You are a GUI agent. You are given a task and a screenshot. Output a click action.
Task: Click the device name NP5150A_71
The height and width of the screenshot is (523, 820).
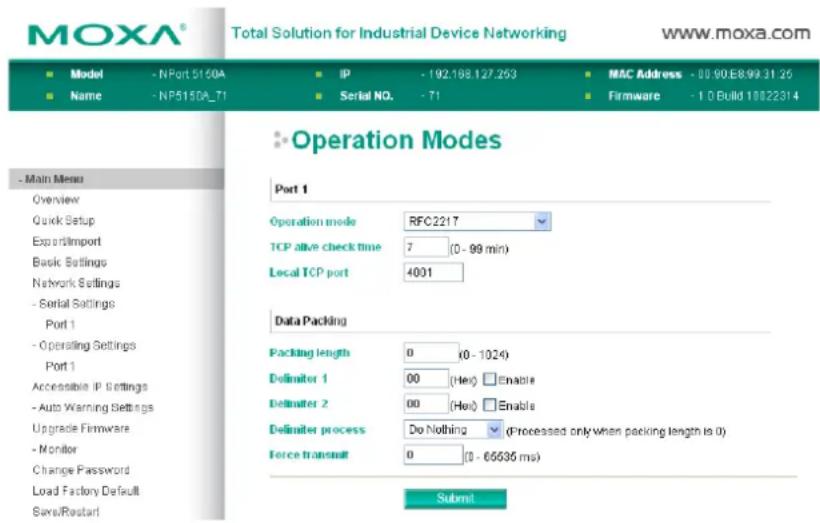[x=192, y=96]
